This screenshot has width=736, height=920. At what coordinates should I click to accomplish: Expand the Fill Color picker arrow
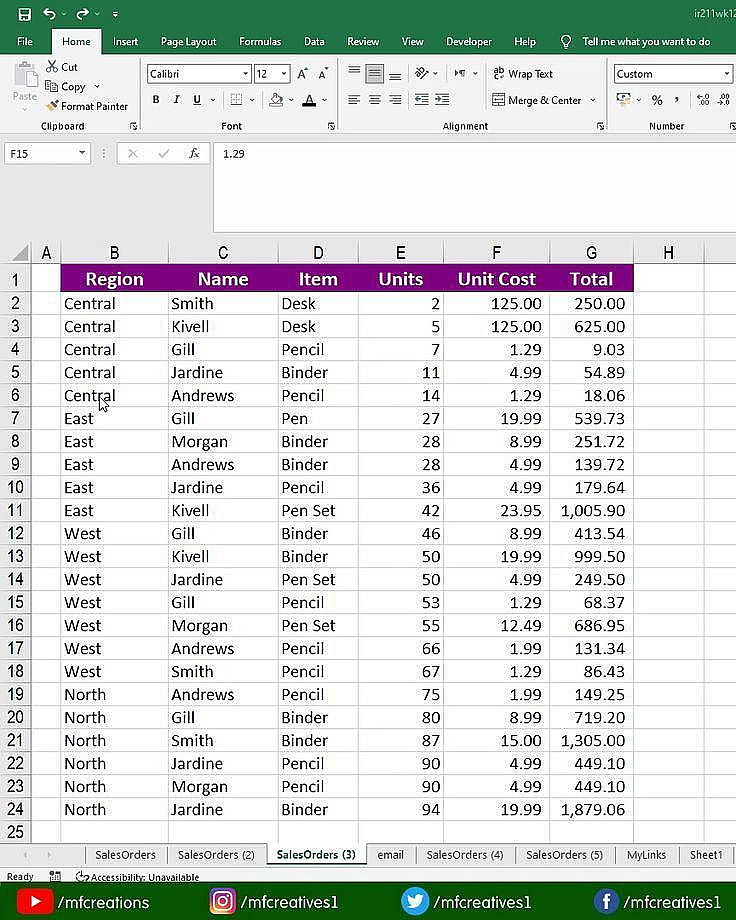click(291, 100)
